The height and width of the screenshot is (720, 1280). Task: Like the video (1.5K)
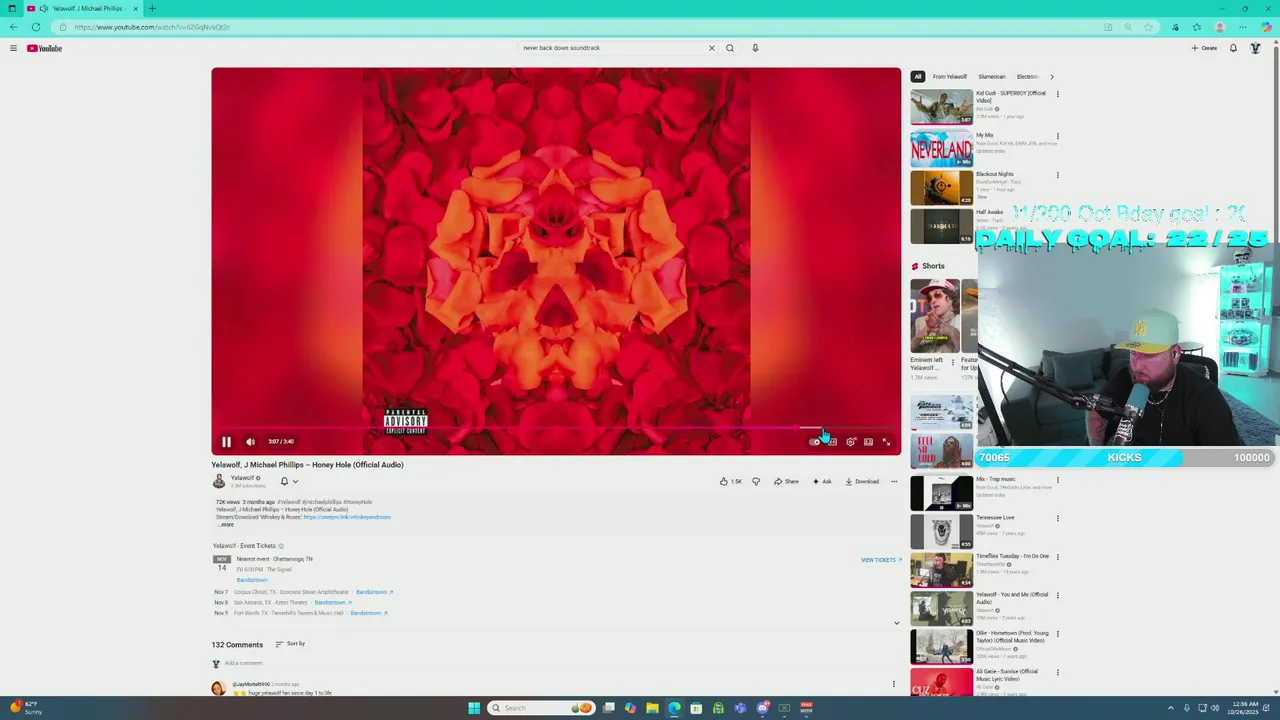point(731,481)
